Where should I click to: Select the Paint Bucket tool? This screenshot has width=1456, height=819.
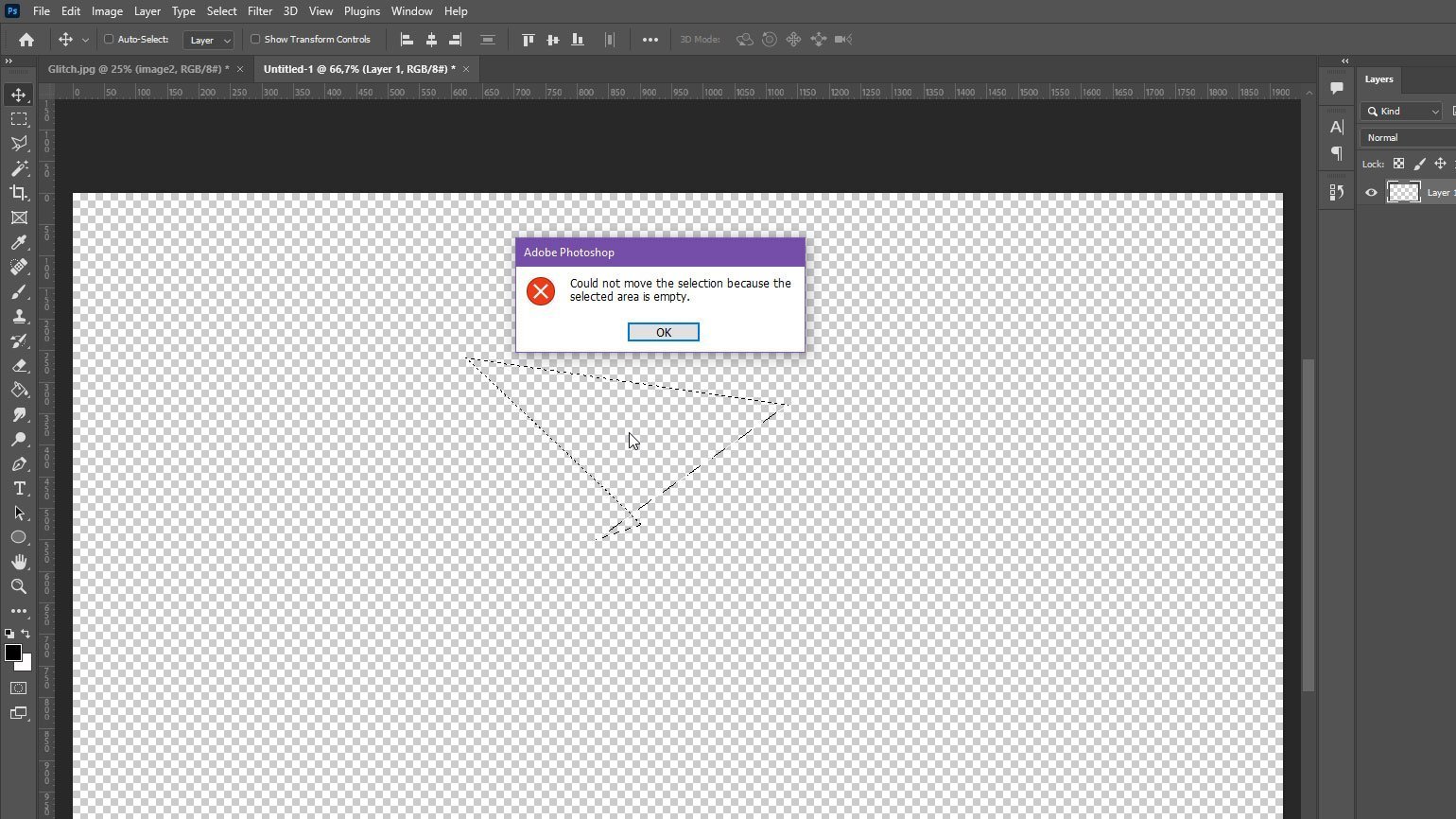point(19,391)
